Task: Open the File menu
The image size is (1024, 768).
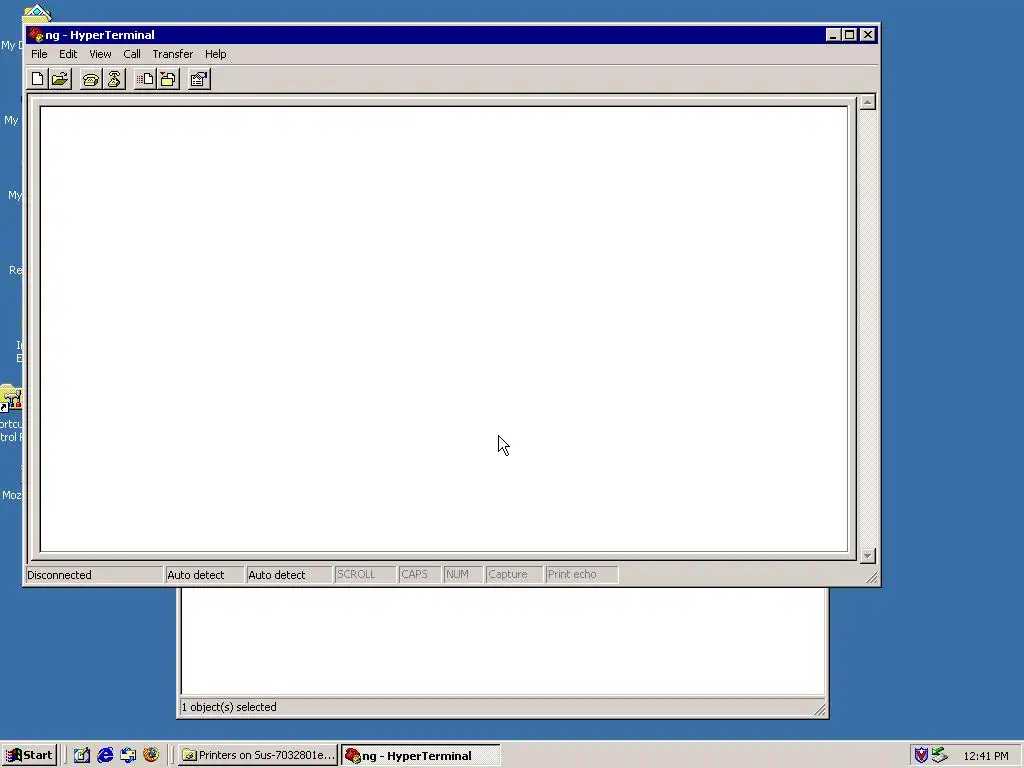Action: pyautogui.click(x=39, y=54)
